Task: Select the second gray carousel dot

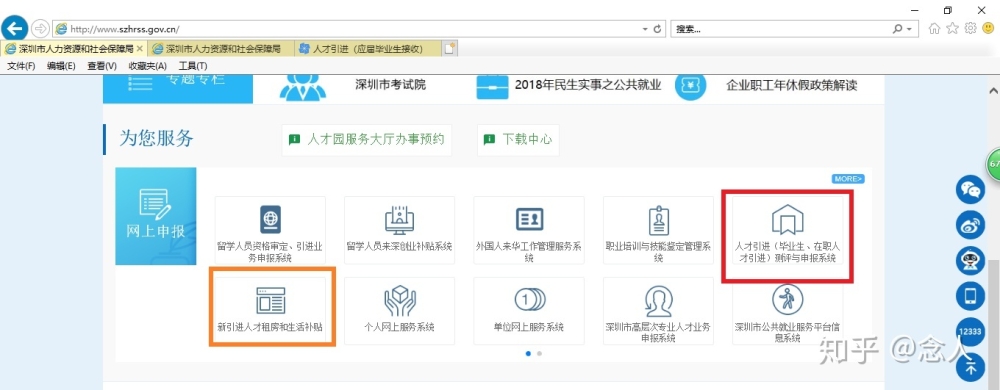Action: click(x=540, y=353)
